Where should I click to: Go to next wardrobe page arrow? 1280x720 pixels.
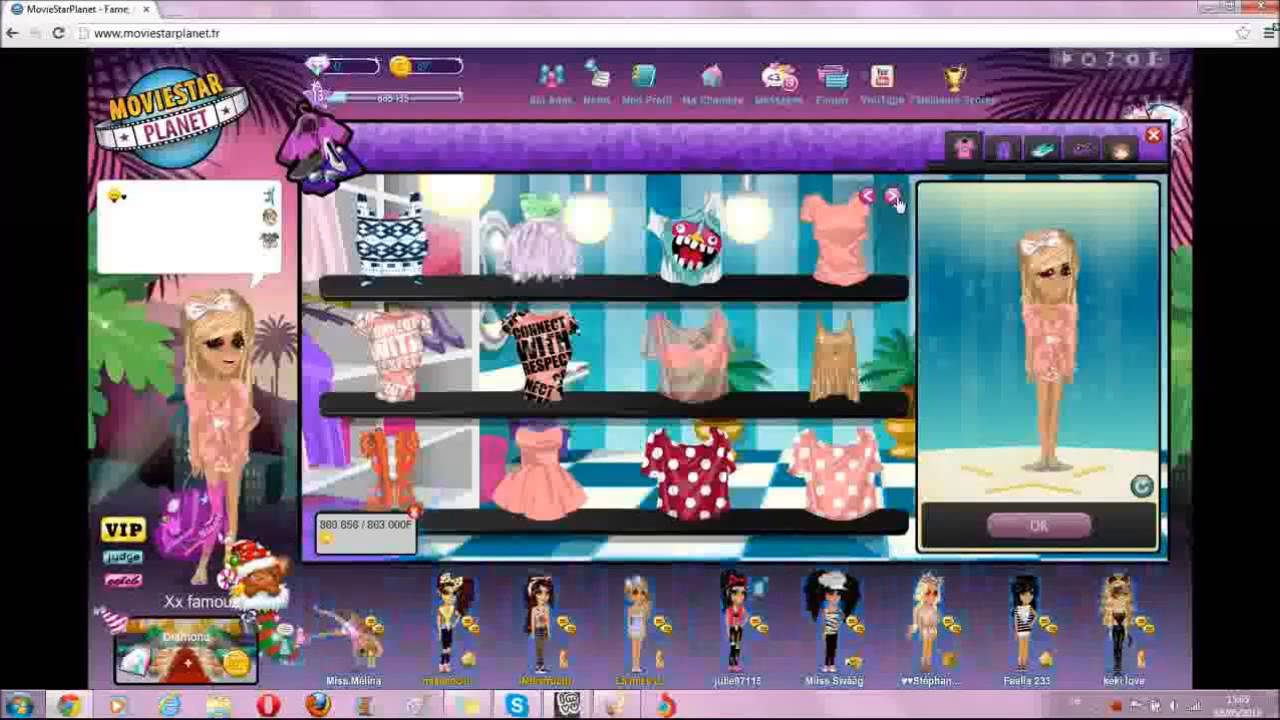point(891,196)
